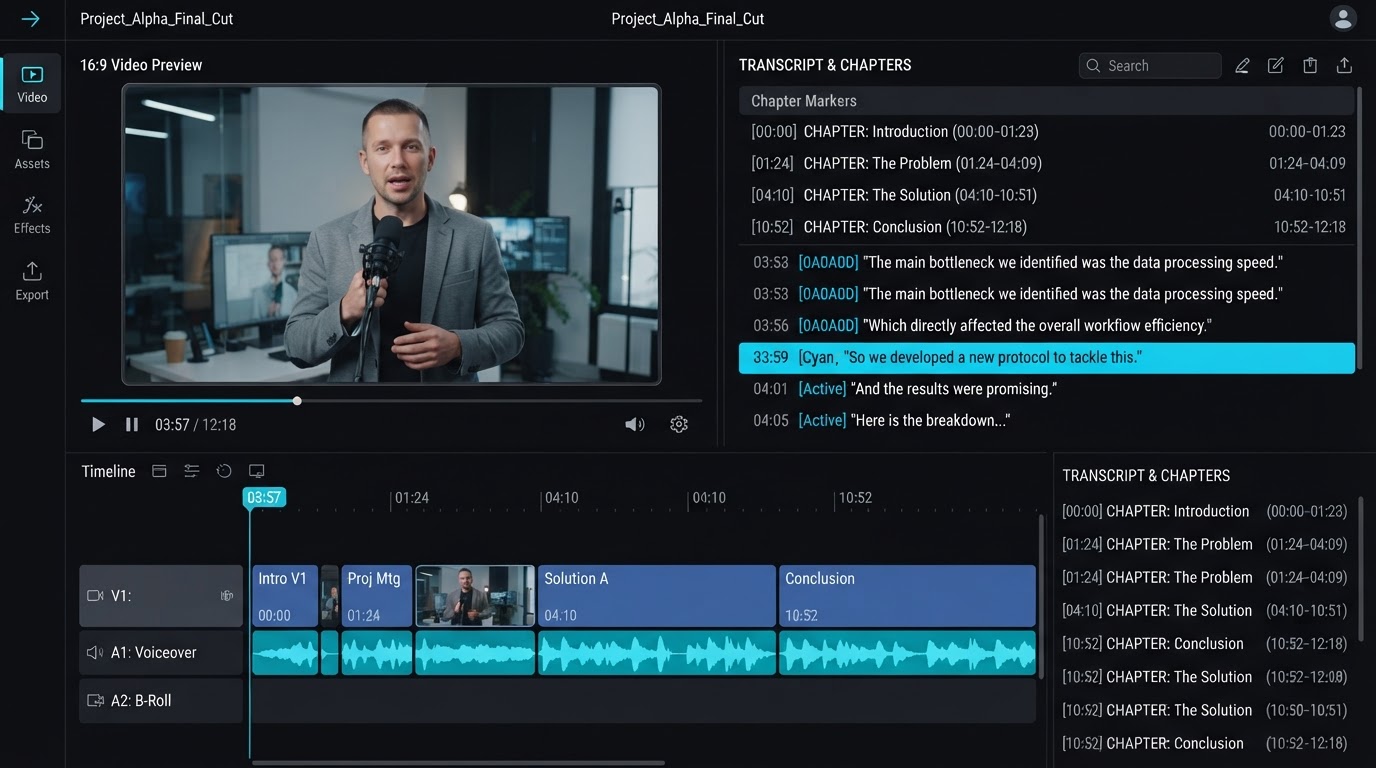Viewport: 1376px width, 768px height.
Task: Click the volume speaker icon
Action: (635, 425)
